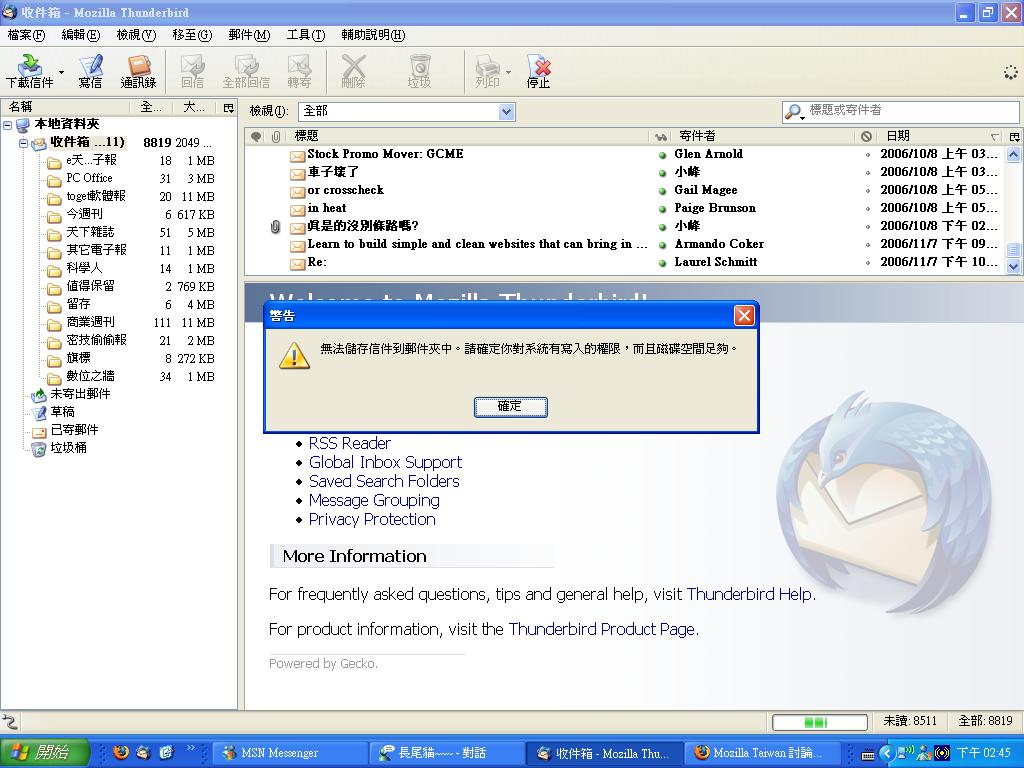Screen dimensions: 1024x768
Task: Click the 確定 OK button in warning dialog
Action: pos(510,406)
